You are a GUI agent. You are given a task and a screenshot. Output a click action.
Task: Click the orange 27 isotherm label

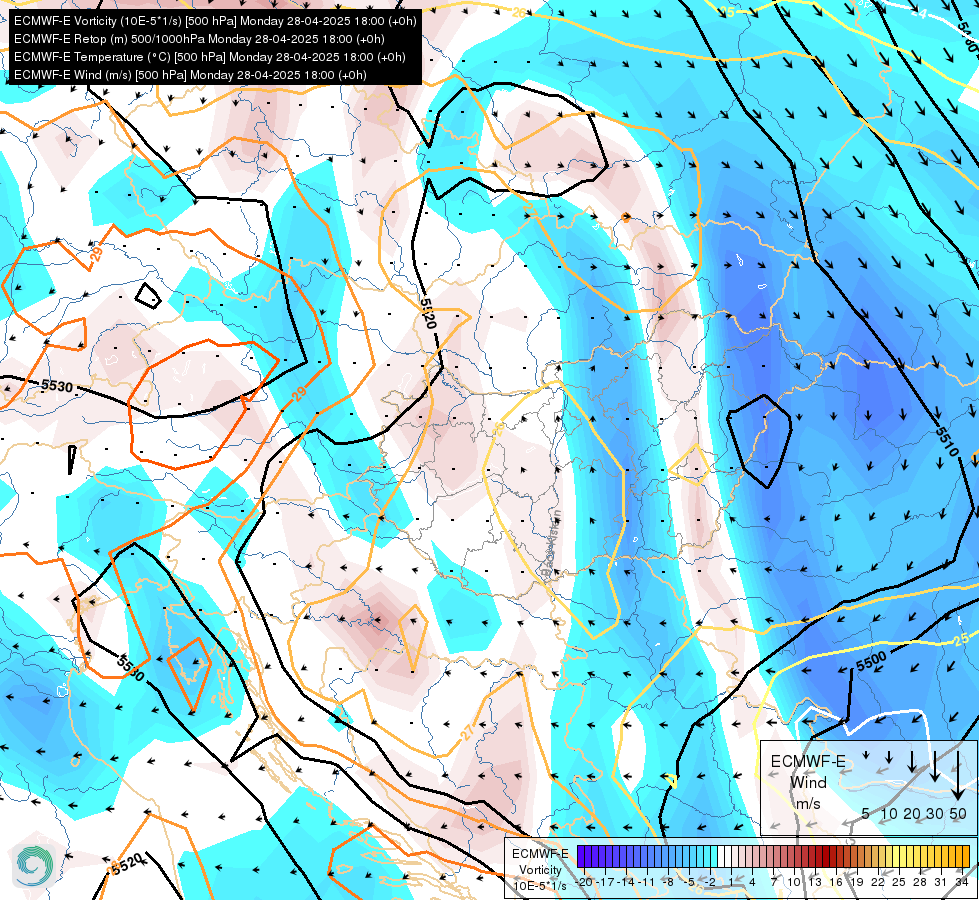468,731
